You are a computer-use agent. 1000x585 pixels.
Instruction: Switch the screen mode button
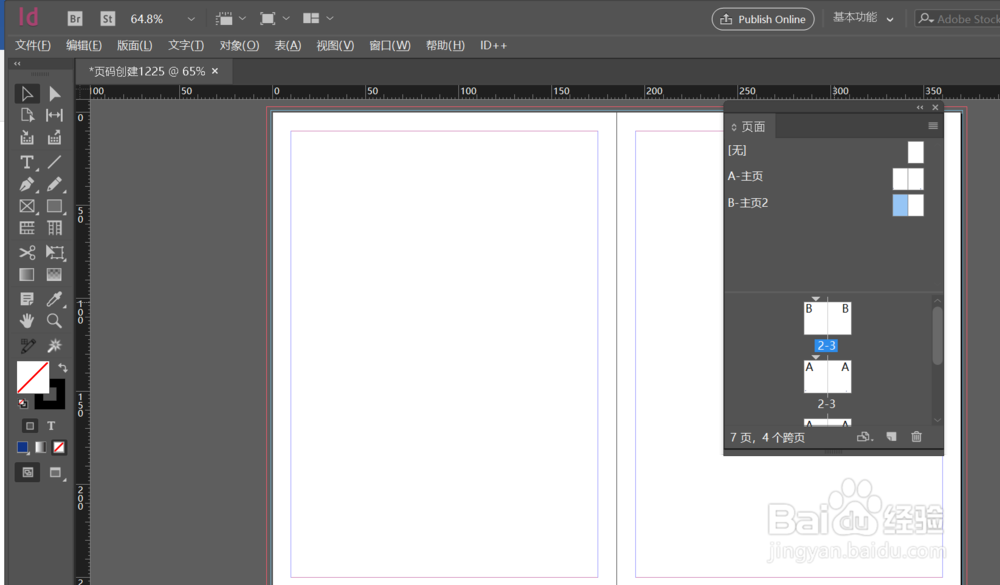click(55, 473)
